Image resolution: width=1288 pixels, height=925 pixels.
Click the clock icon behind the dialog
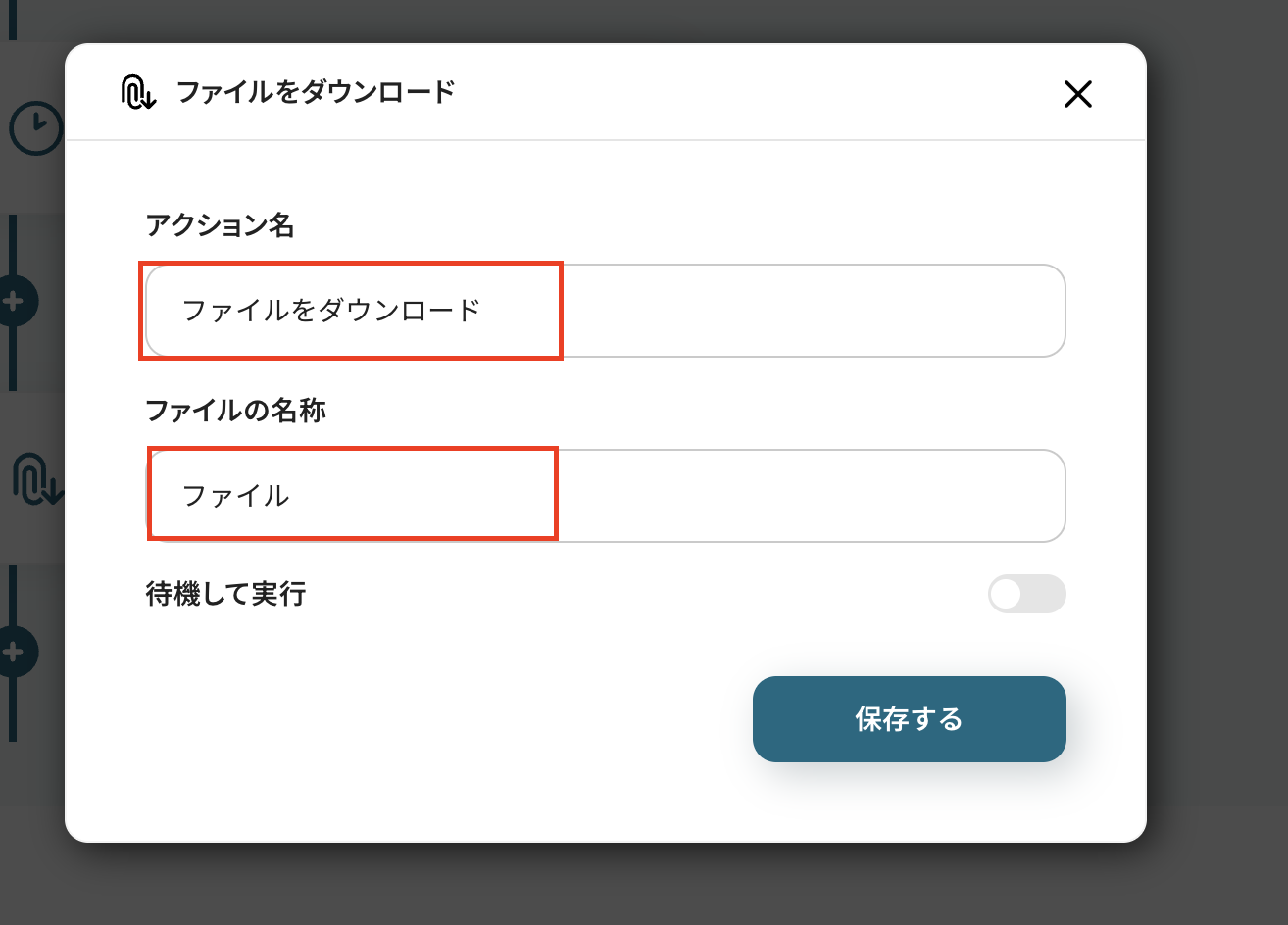point(34,128)
